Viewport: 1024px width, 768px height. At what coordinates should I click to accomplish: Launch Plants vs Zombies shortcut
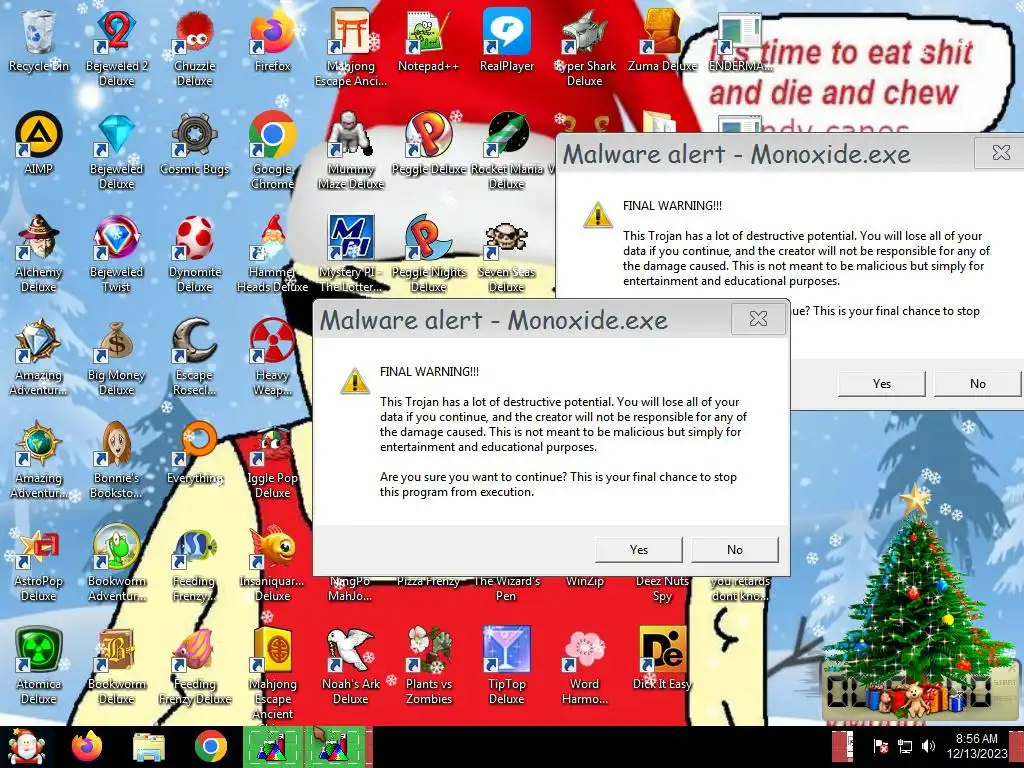click(428, 666)
